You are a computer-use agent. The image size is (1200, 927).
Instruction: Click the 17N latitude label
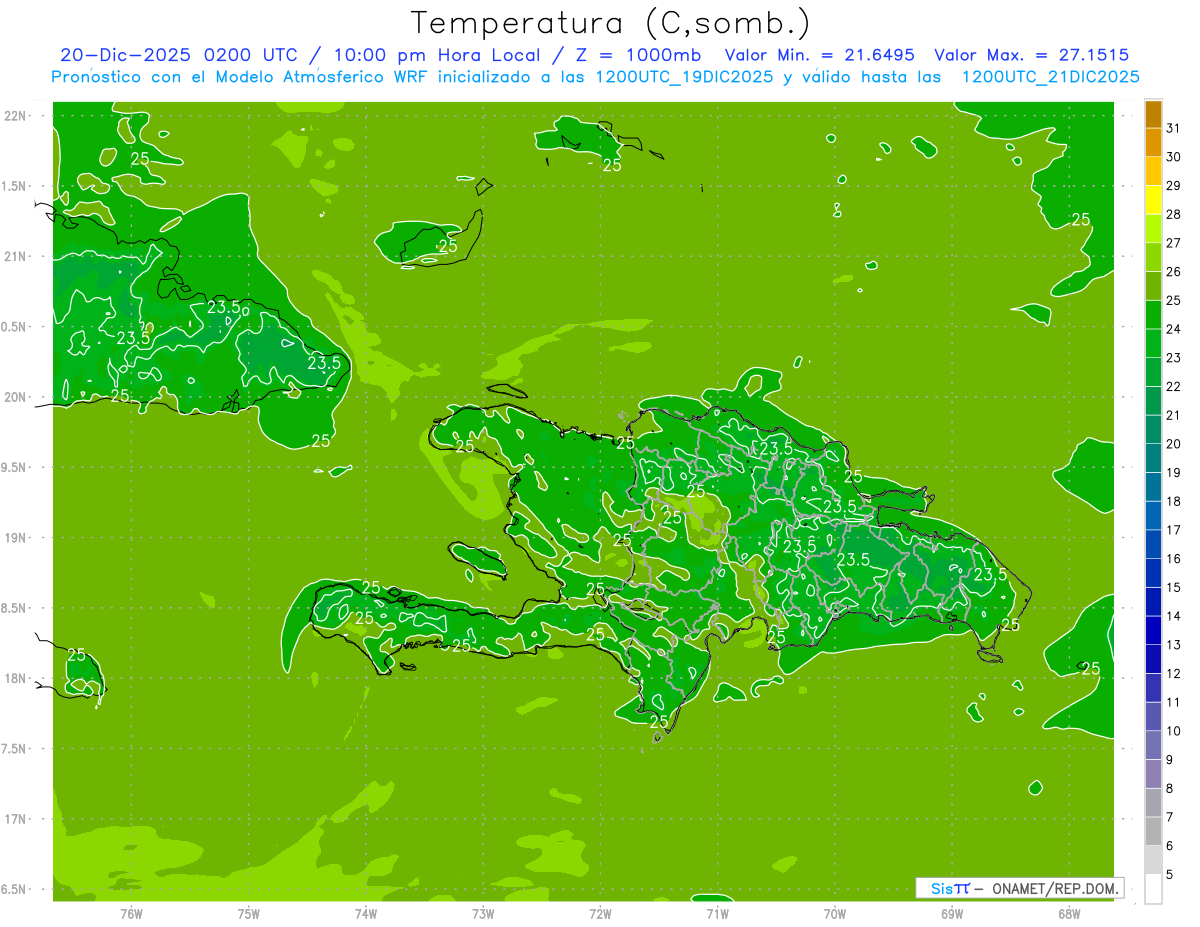coord(16,819)
